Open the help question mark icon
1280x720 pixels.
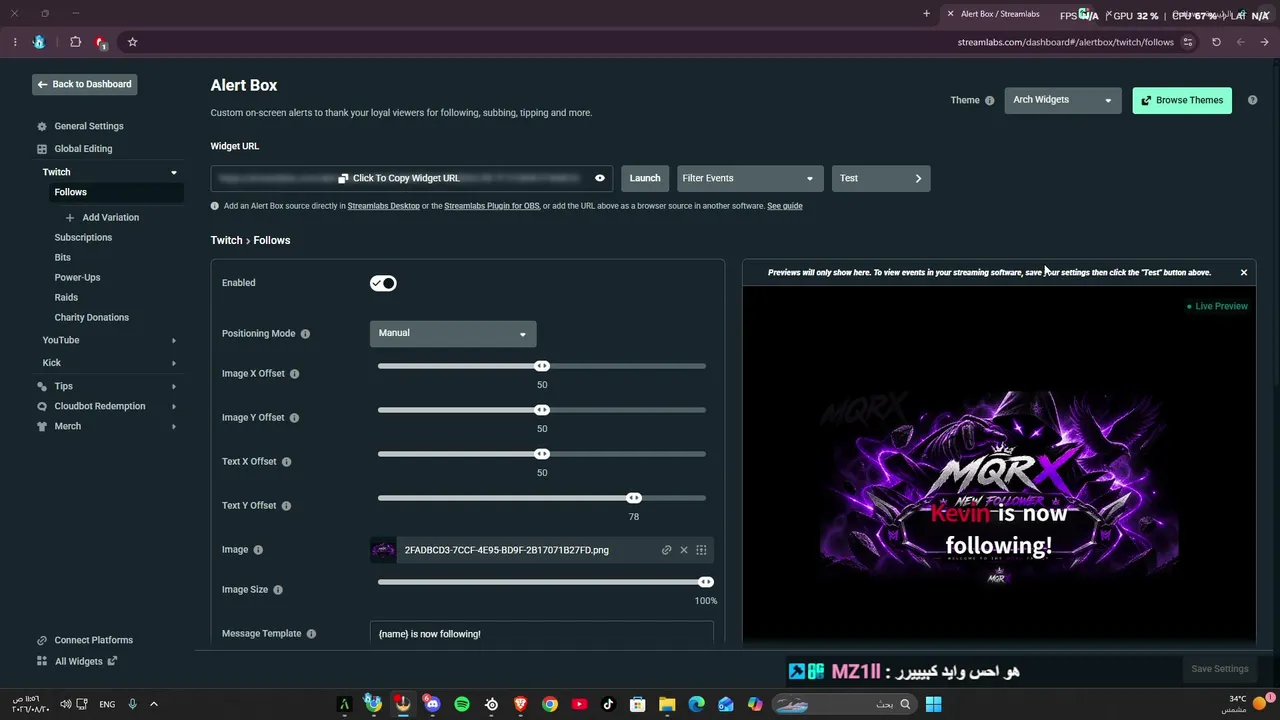1252,100
